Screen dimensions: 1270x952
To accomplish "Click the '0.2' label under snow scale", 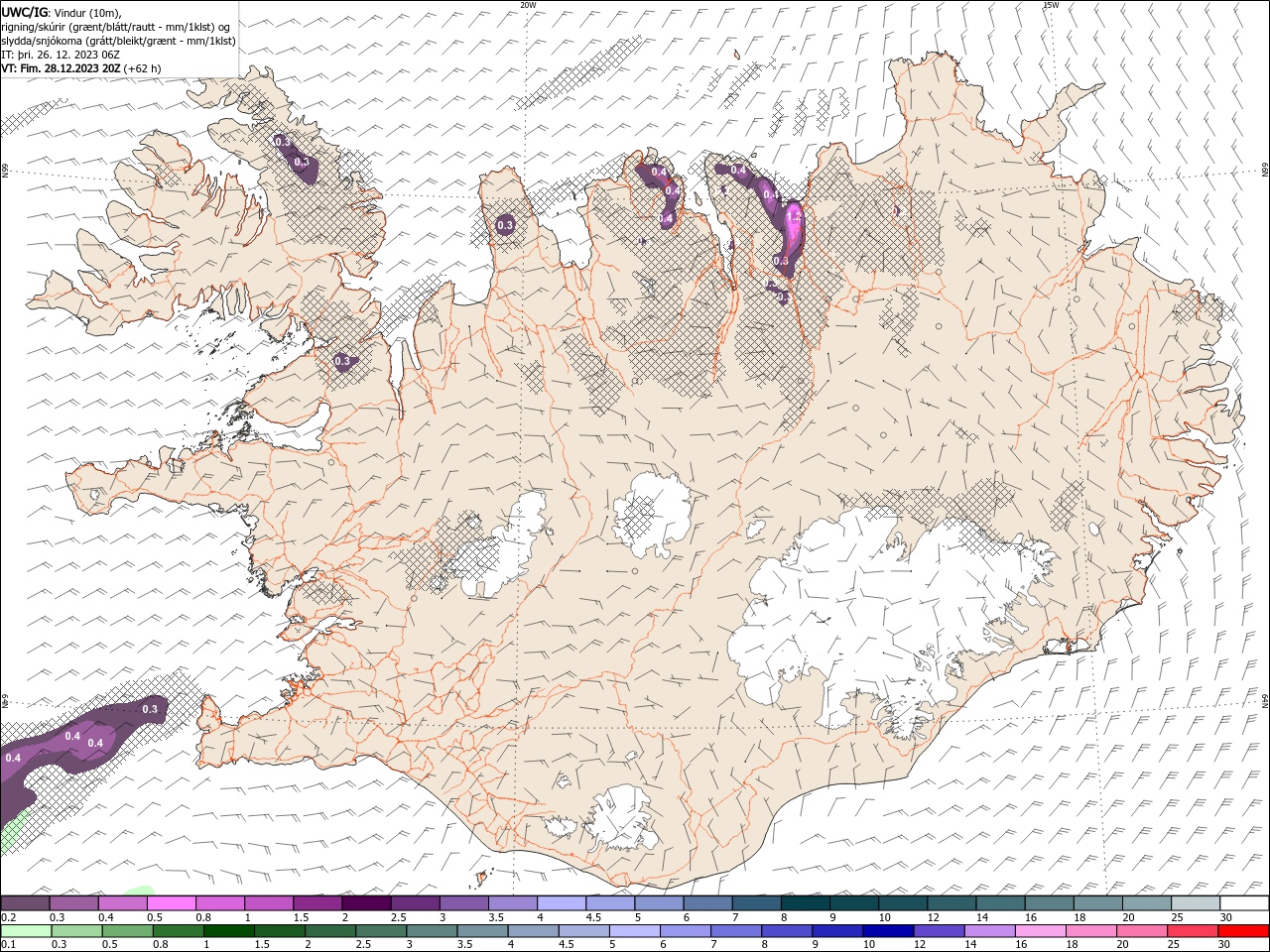I will (8, 917).
